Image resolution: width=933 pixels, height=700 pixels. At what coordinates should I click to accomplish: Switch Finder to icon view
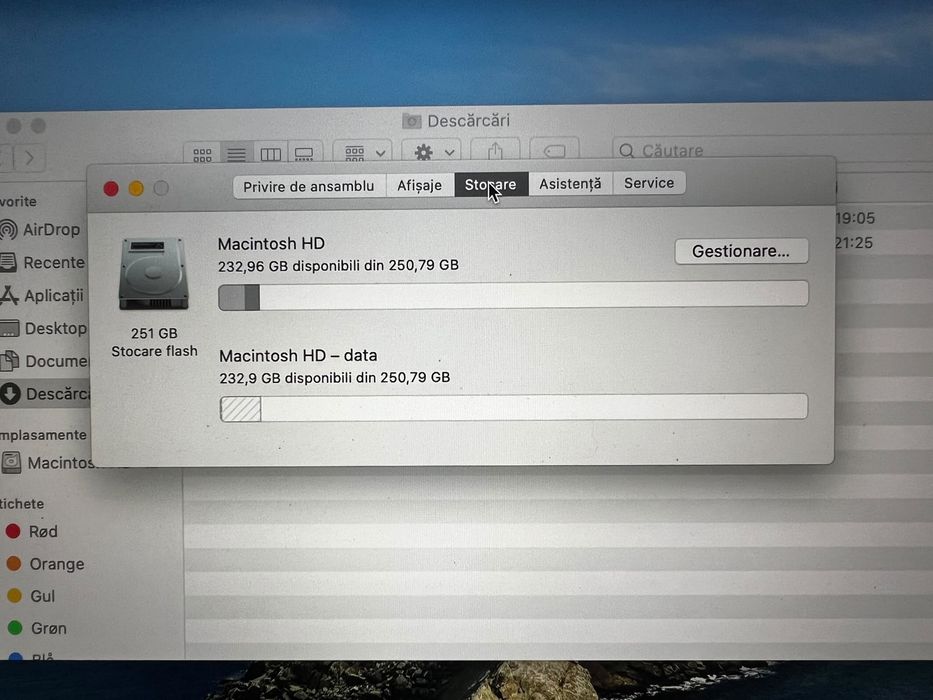(x=202, y=154)
